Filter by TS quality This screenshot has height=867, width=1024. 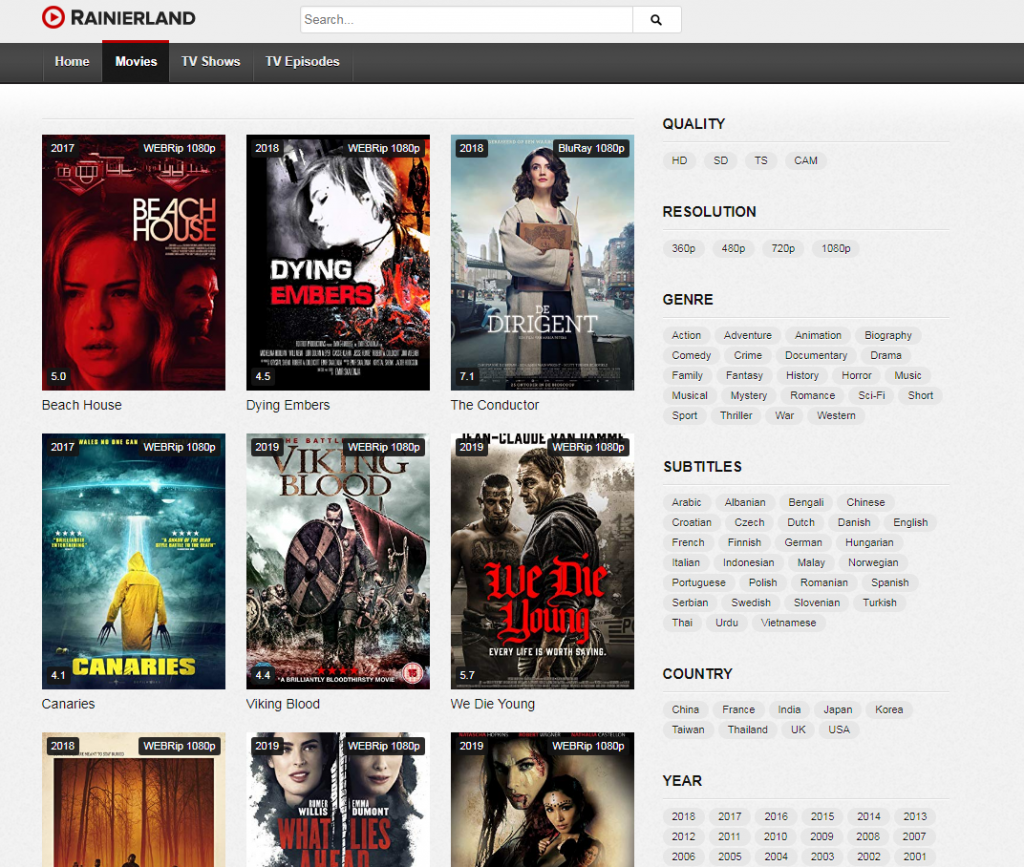(761, 161)
